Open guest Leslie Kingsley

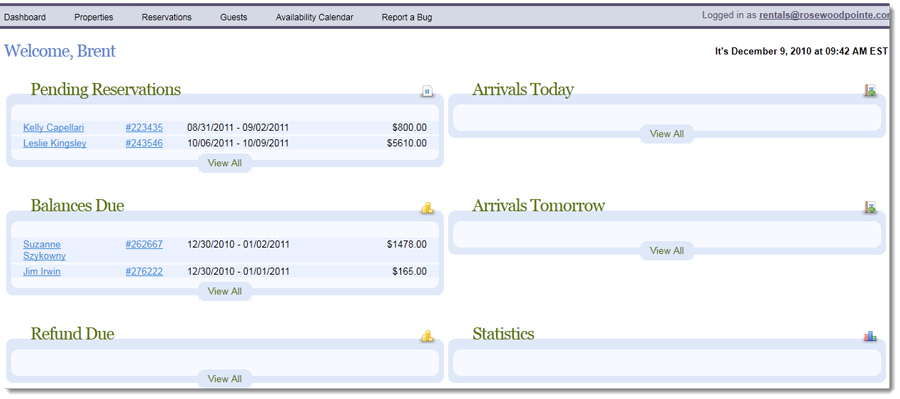coord(55,143)
